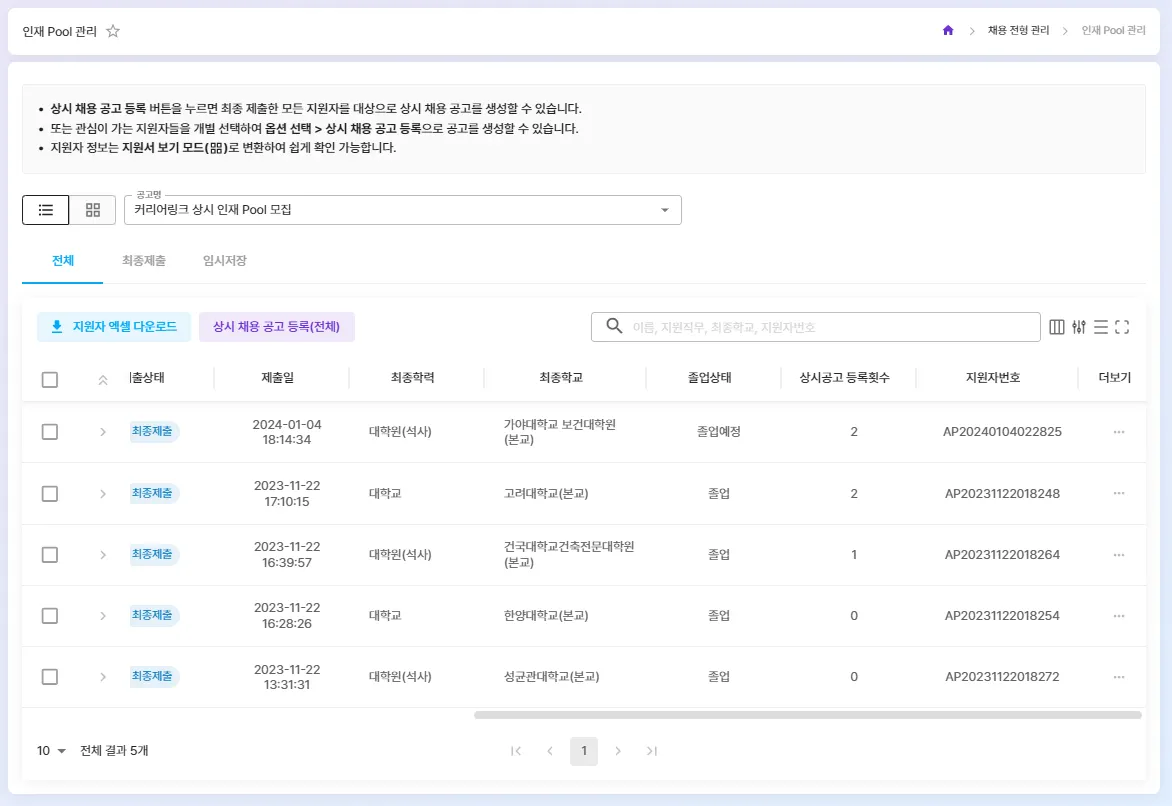This screenshot has width=1172, height=806.
Task: Click 인재 Pool 관리 breadcrumb
Action: pos(1113,31)
